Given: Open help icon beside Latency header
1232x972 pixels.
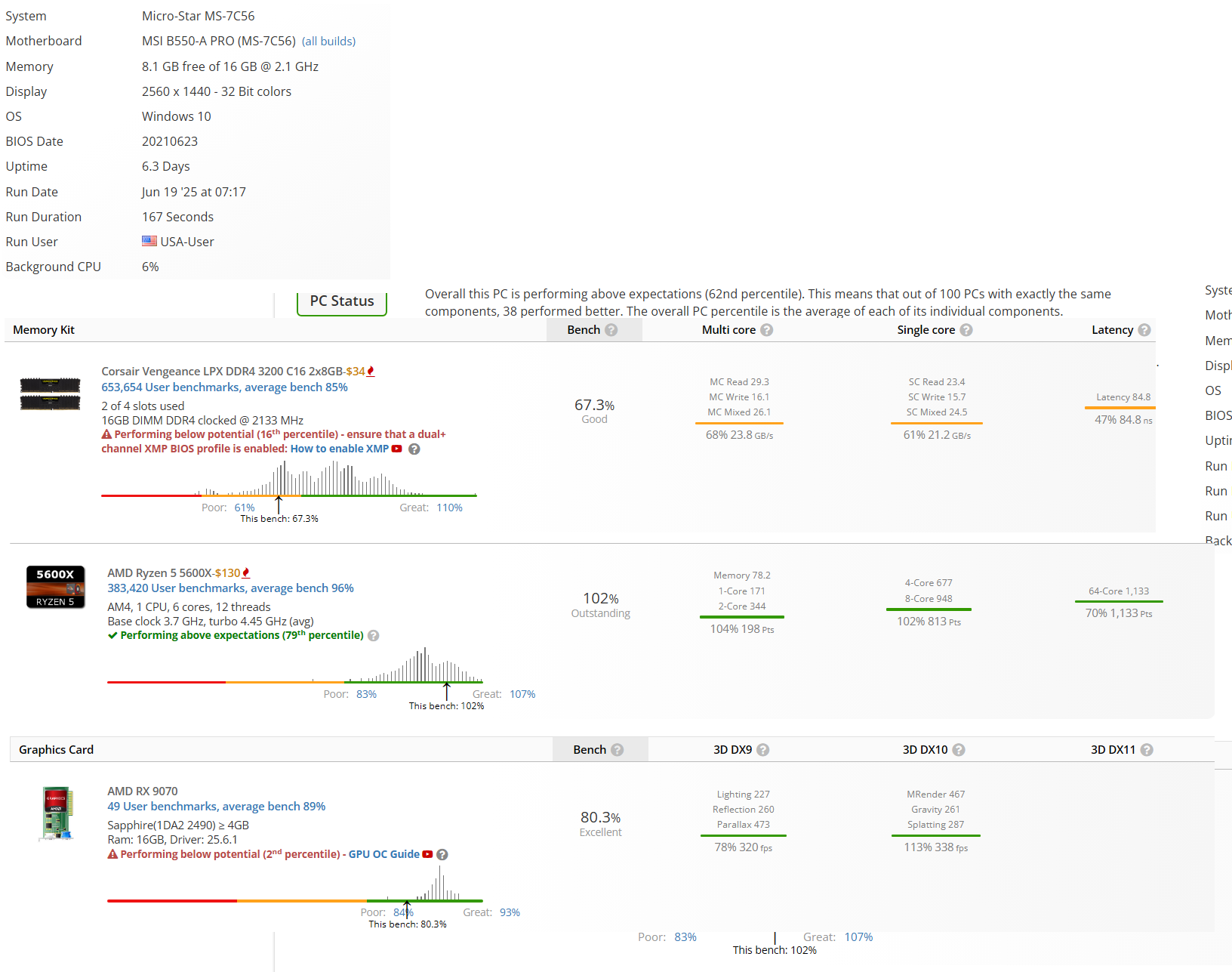Looking at the screenshot, I should [1144, 330].
